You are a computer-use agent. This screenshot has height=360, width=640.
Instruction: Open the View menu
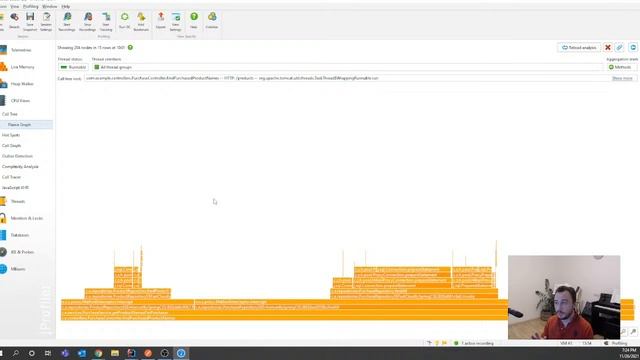coord(15,7)
